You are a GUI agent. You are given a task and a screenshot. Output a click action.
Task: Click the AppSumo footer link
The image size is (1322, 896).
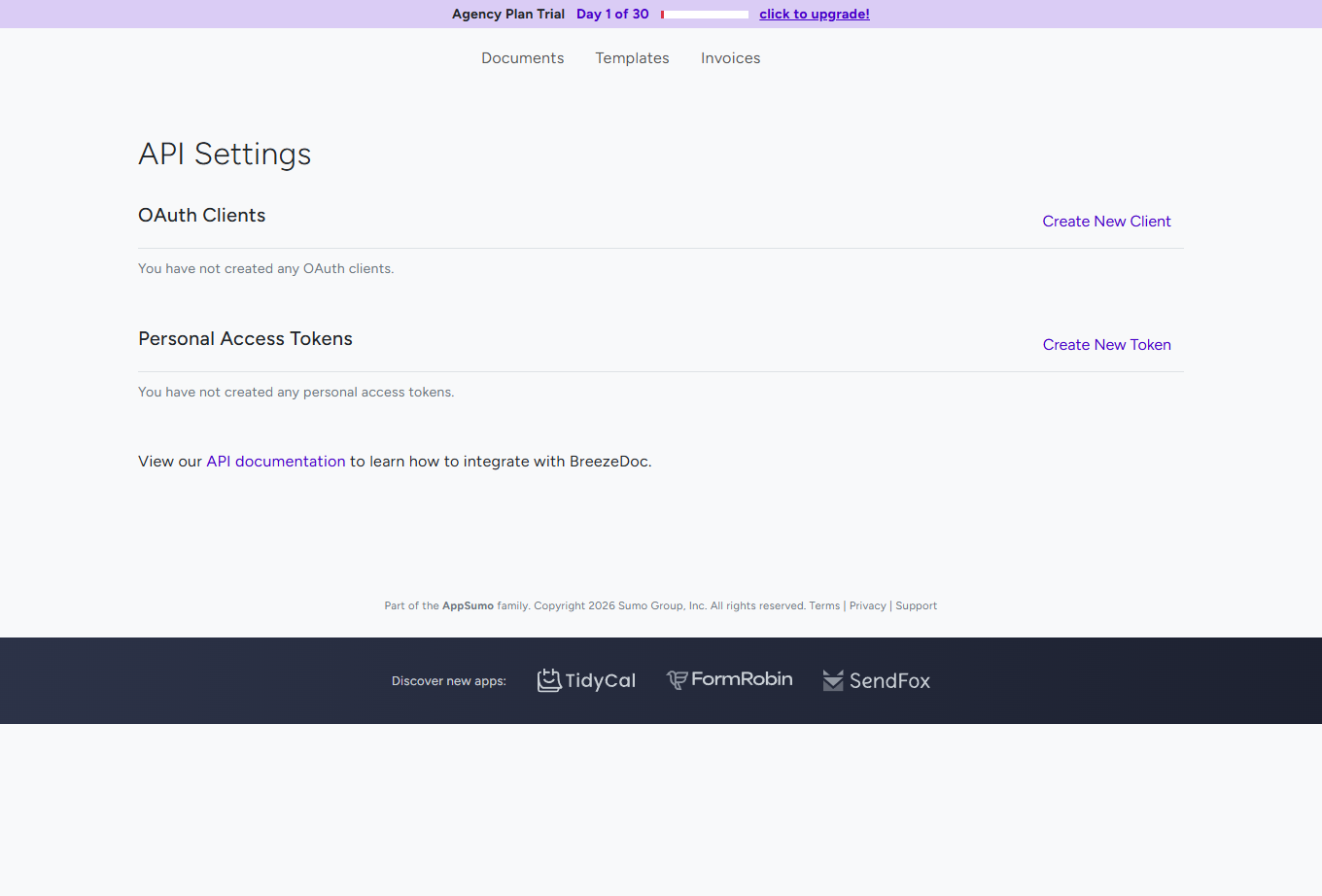point(468,605)
